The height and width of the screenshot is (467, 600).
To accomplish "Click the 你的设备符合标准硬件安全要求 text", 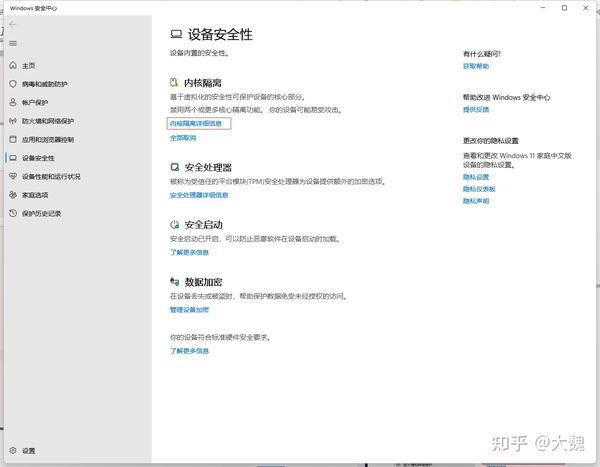I will pyautogui.click(x=220, y=337).
